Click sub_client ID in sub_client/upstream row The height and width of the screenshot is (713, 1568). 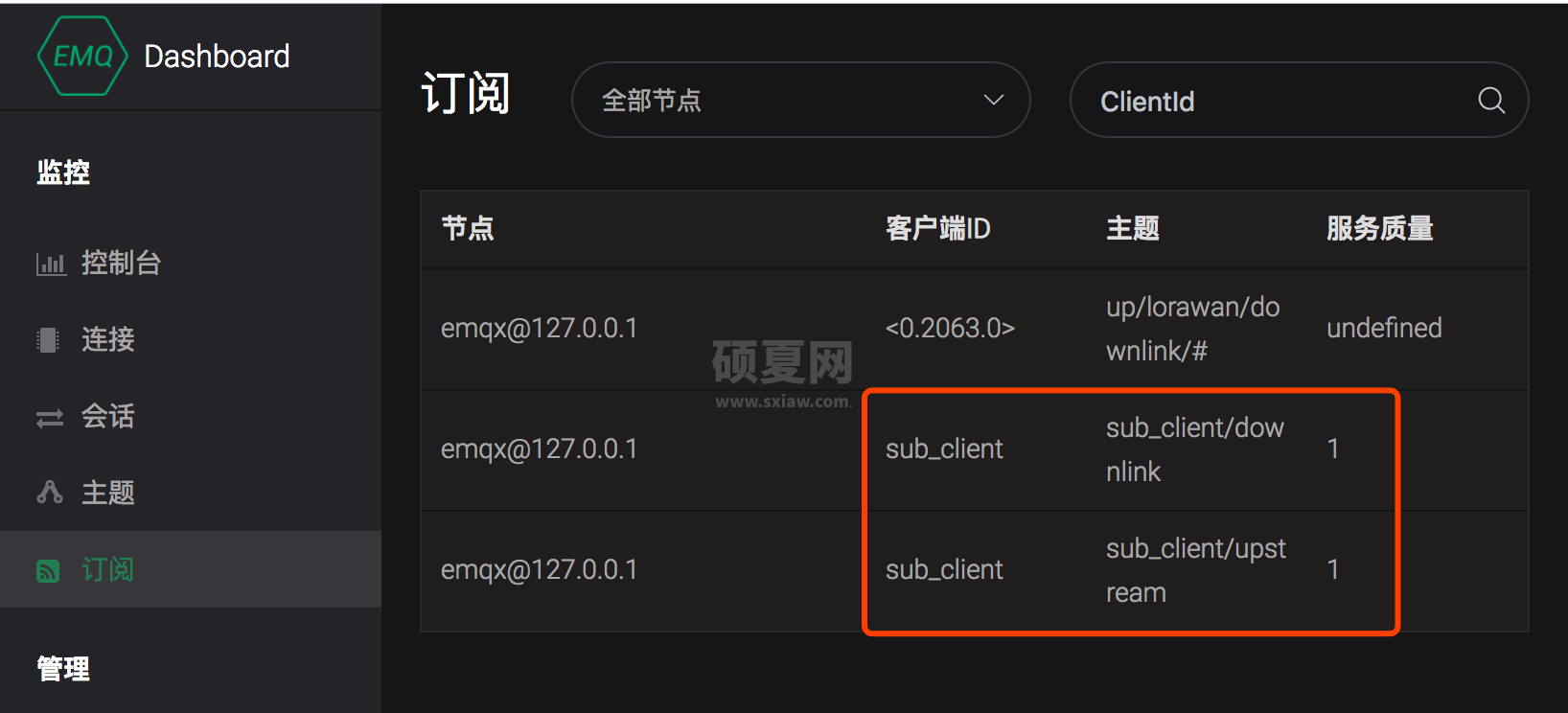coord(944,570)
